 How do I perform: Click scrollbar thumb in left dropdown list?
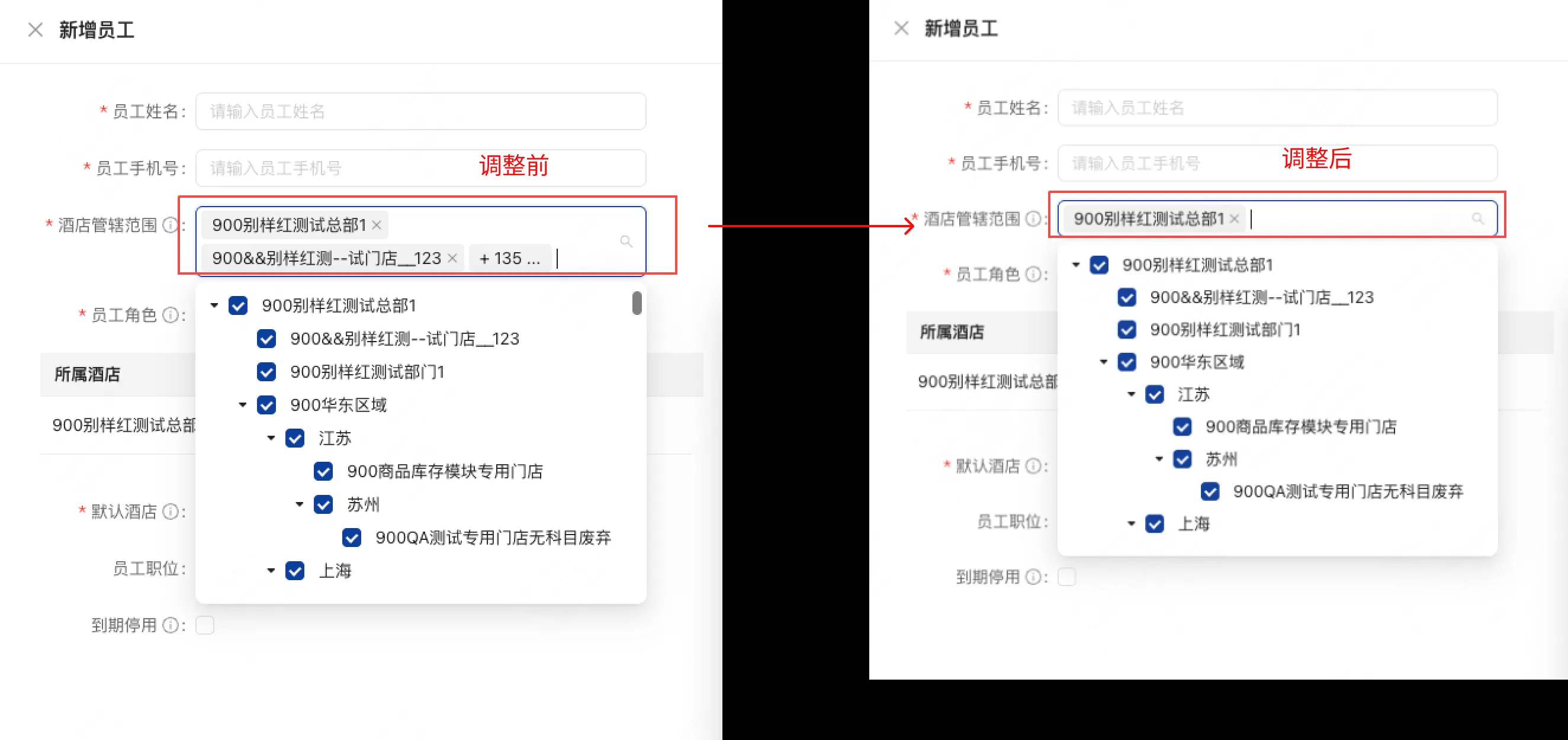(x=637, y=303)
